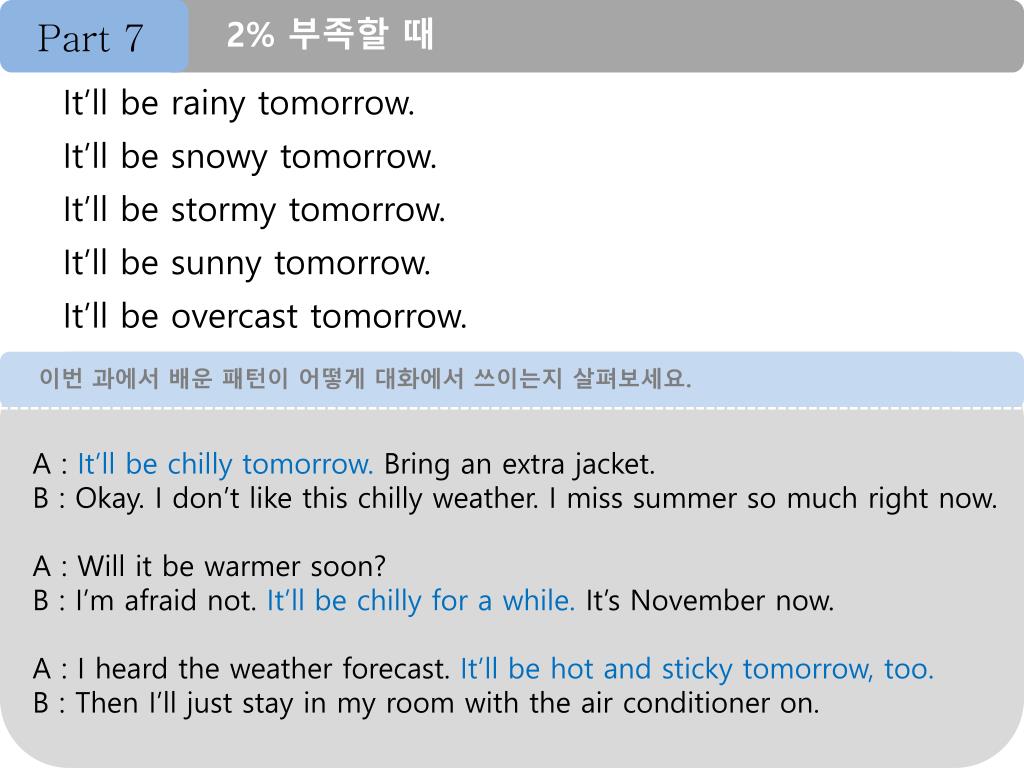
Task: Click text It's November now
Action: pos(710,601)
